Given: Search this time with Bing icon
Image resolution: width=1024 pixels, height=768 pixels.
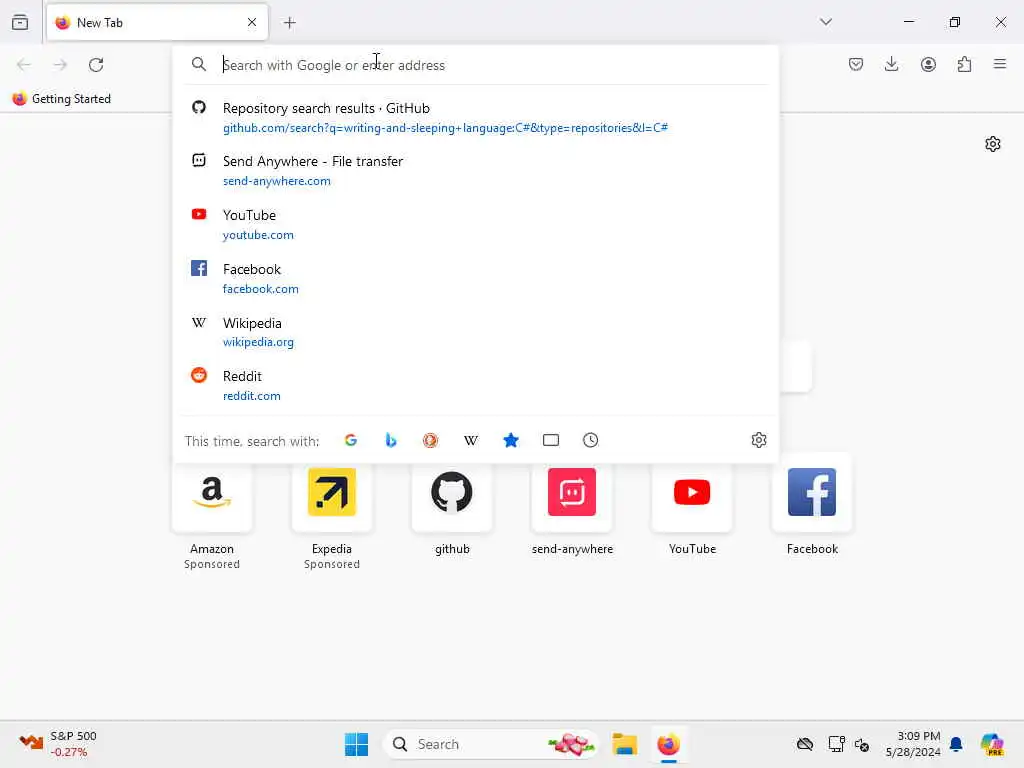Looking at the screenshot, I should [391, 440].
